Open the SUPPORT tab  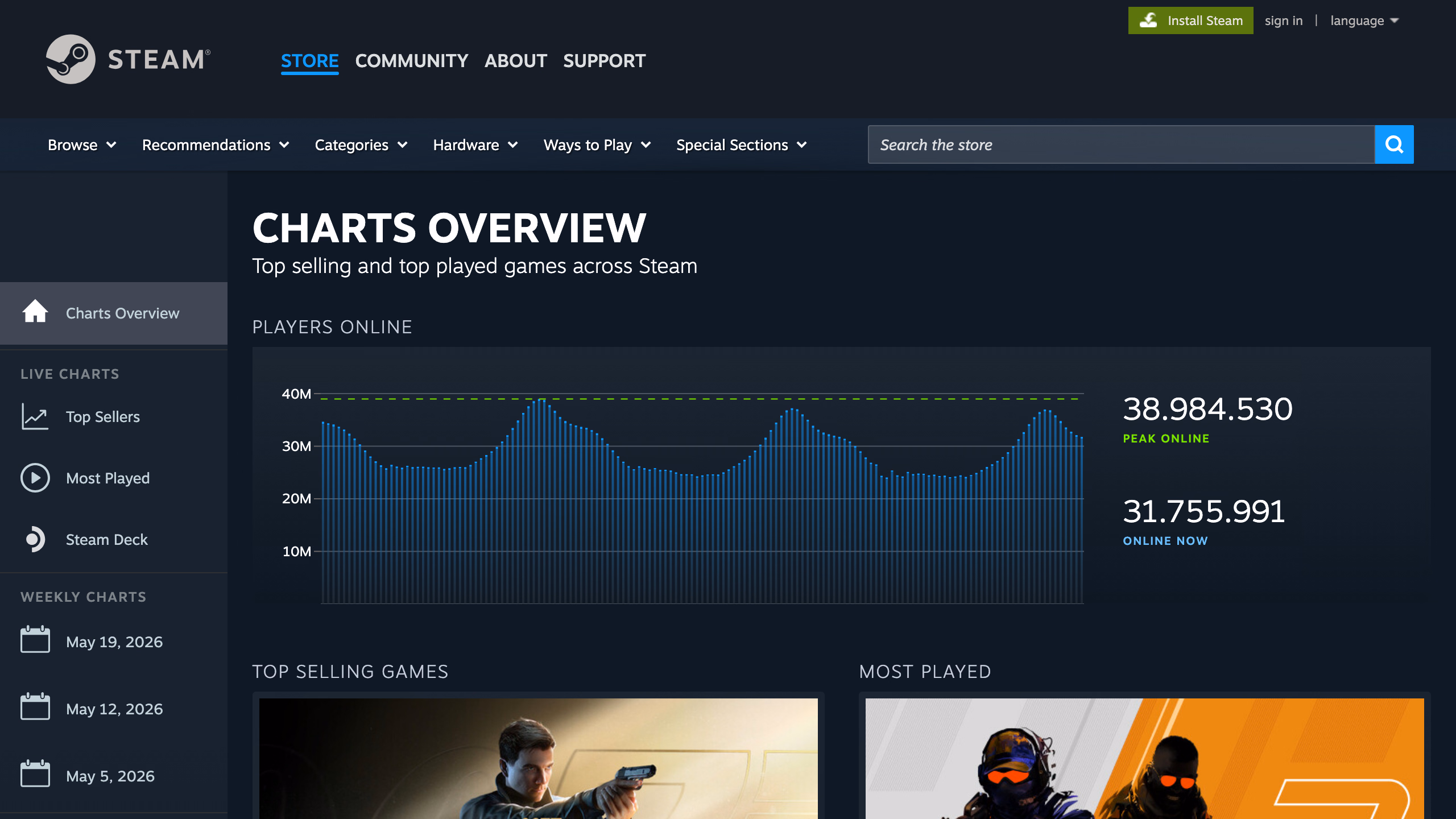[x=605, y=61]
